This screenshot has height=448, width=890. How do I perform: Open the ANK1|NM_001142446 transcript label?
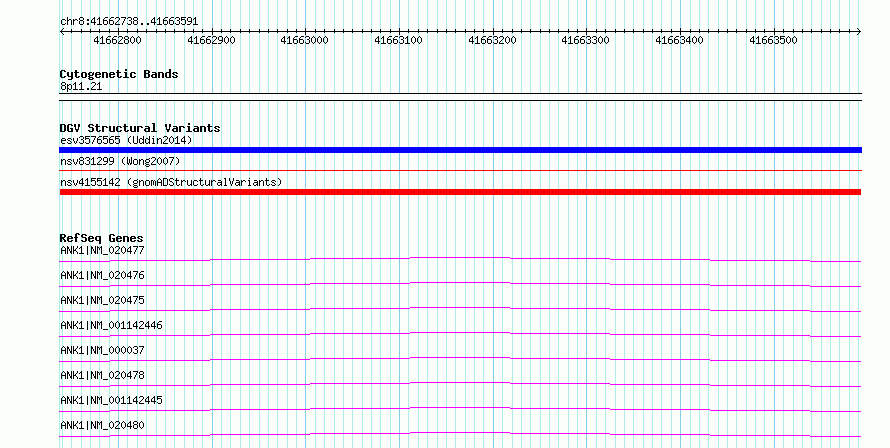111,325
